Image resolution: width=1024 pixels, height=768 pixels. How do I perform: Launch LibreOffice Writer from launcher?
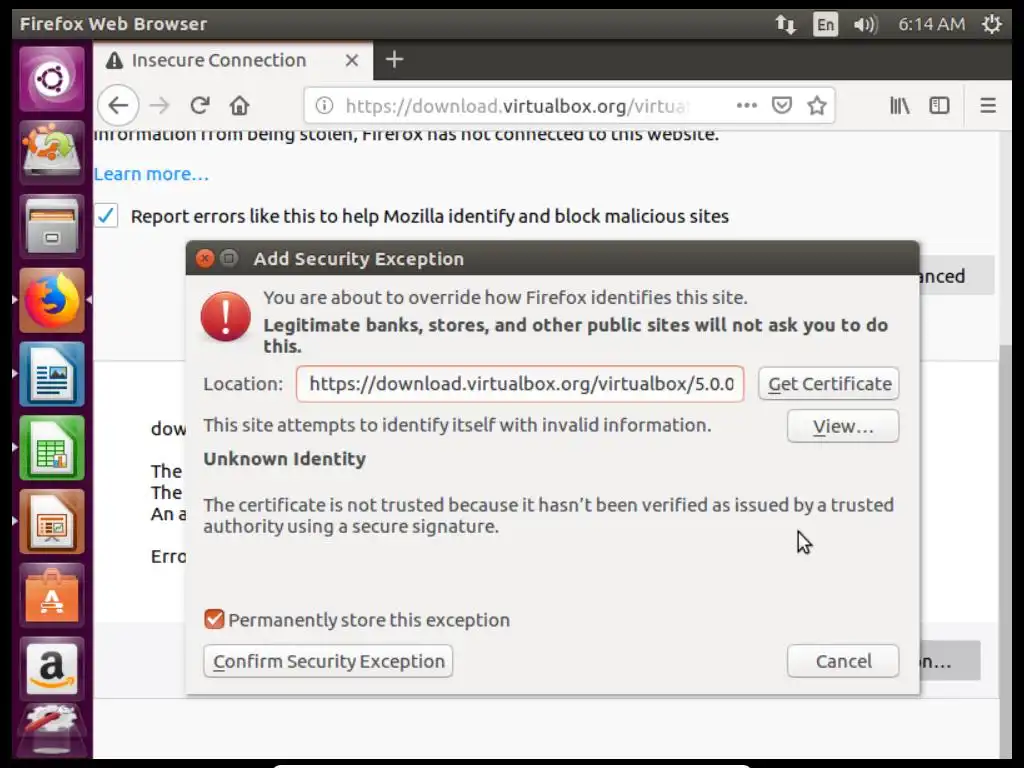tap(52, 374)
